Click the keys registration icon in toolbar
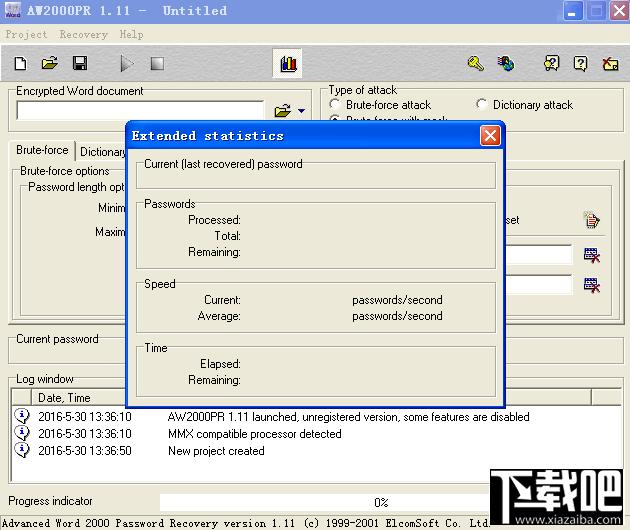The width and height of the screenshot is (630, 530). (x=476, y=63)
